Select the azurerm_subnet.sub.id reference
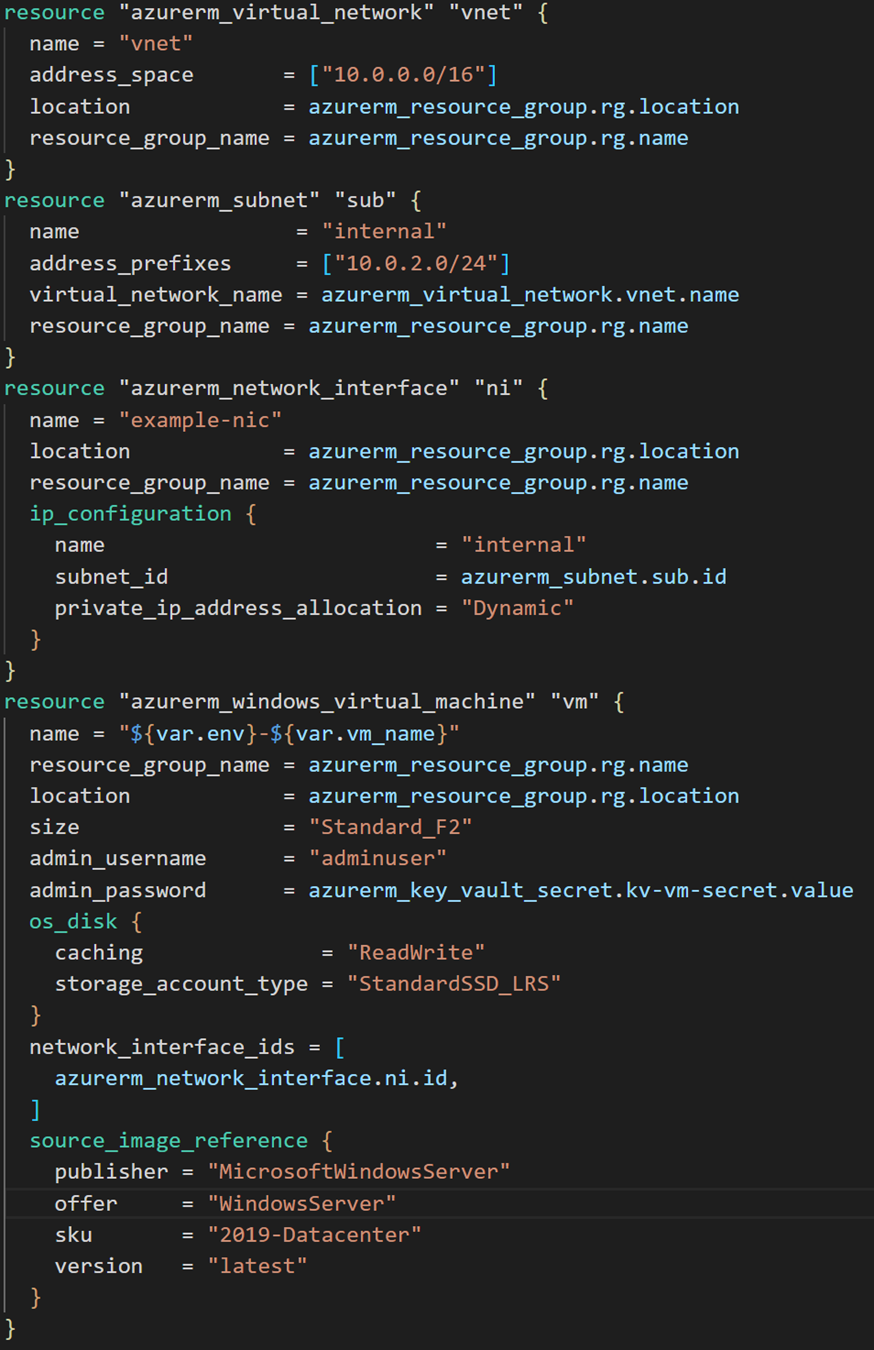This screenshot has width=874, height=1350. tap(593, 577)
